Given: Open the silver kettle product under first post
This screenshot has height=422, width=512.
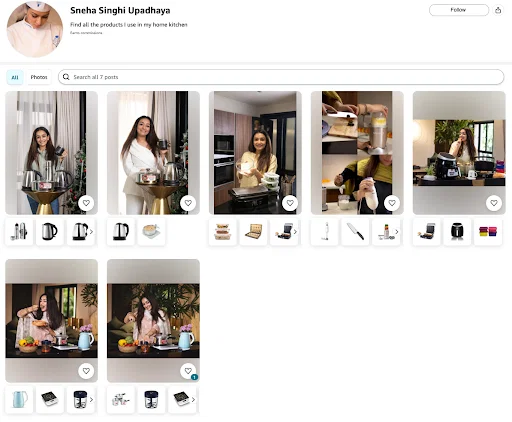Looking at the screenshot, I should coord(50,231).
